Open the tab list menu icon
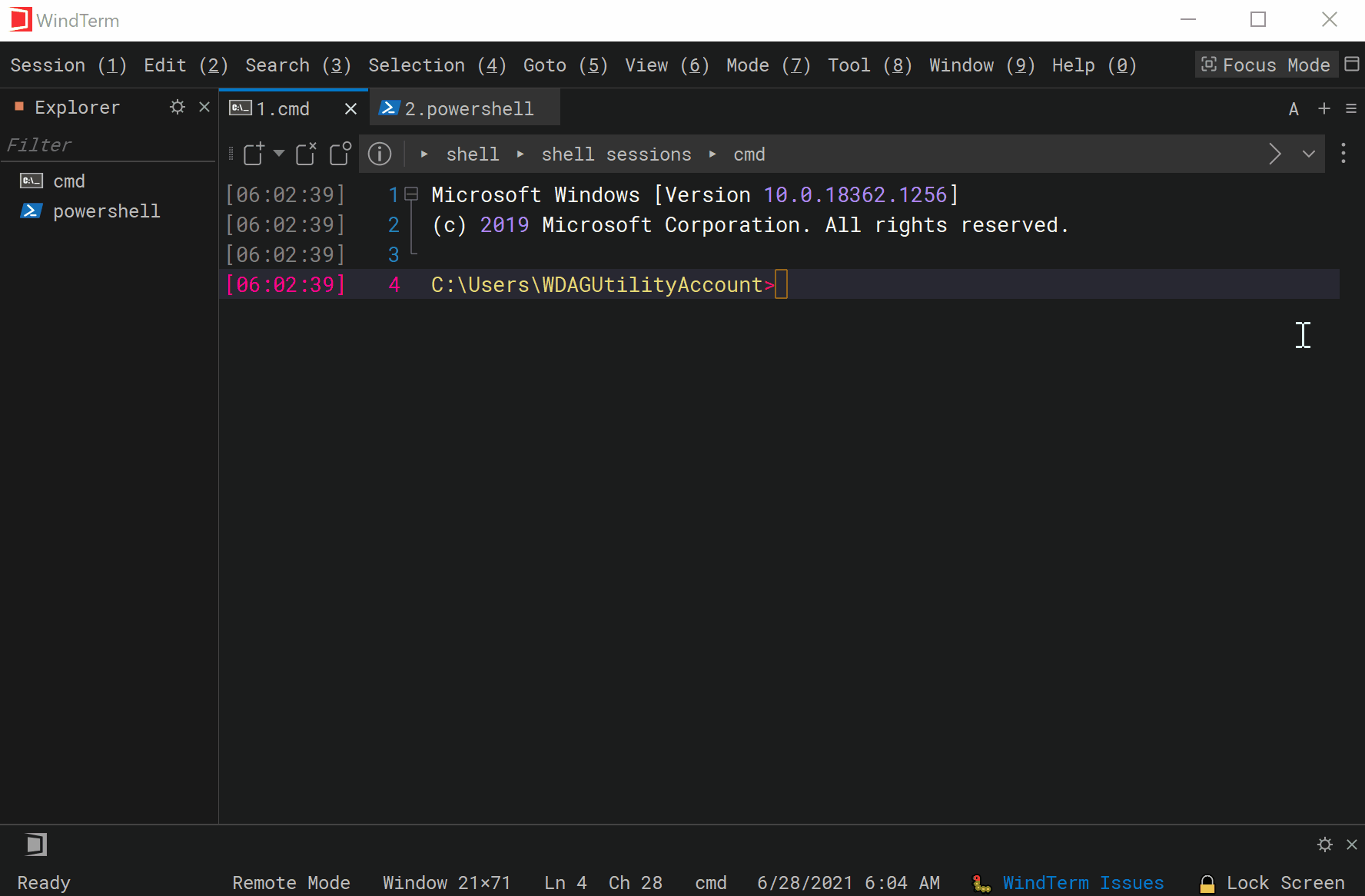The width and height of the screenshot is (1365, 896). coord(1351,108)
